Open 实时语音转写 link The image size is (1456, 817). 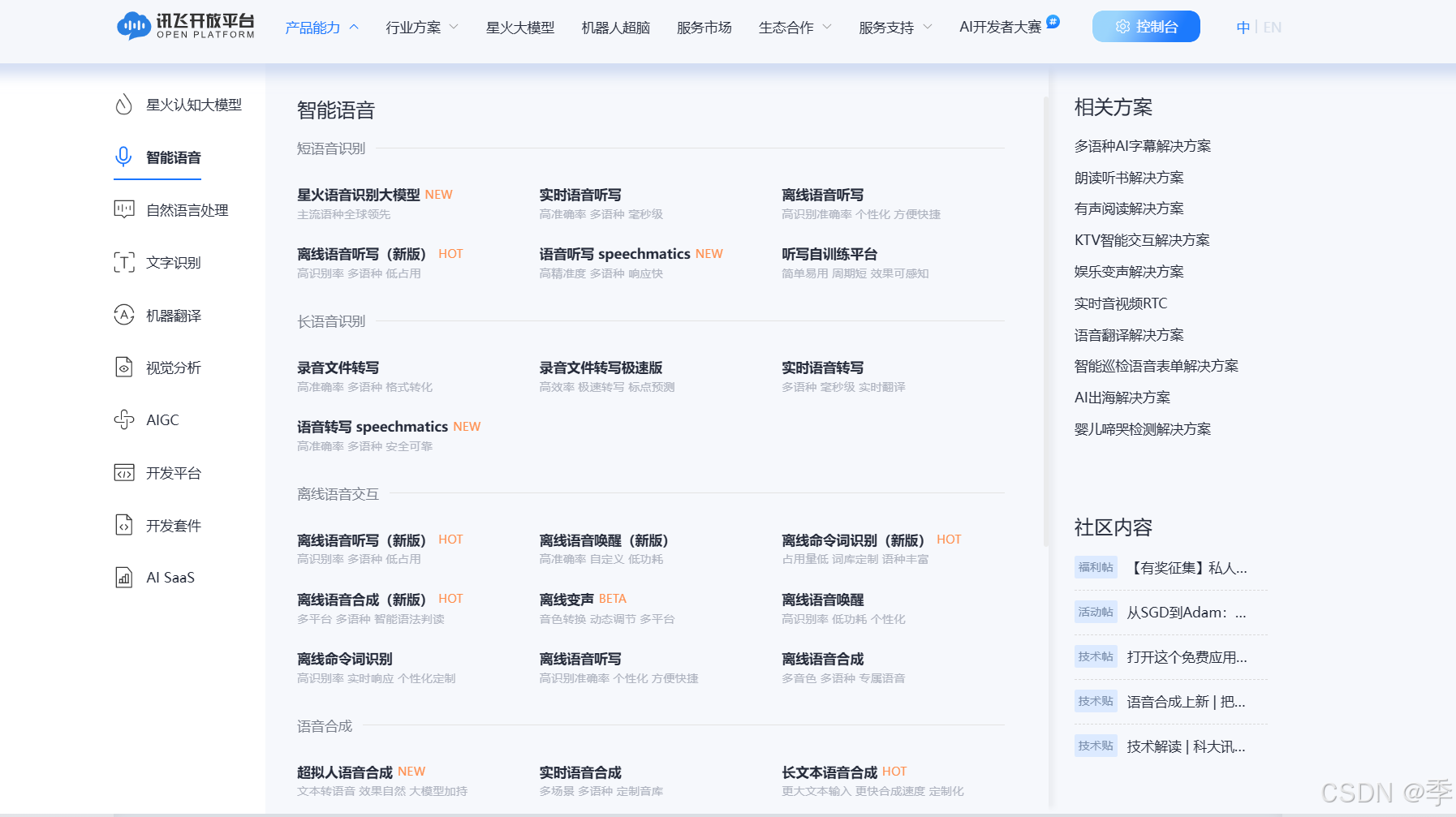pyautogui.click(x=823, y=368)
